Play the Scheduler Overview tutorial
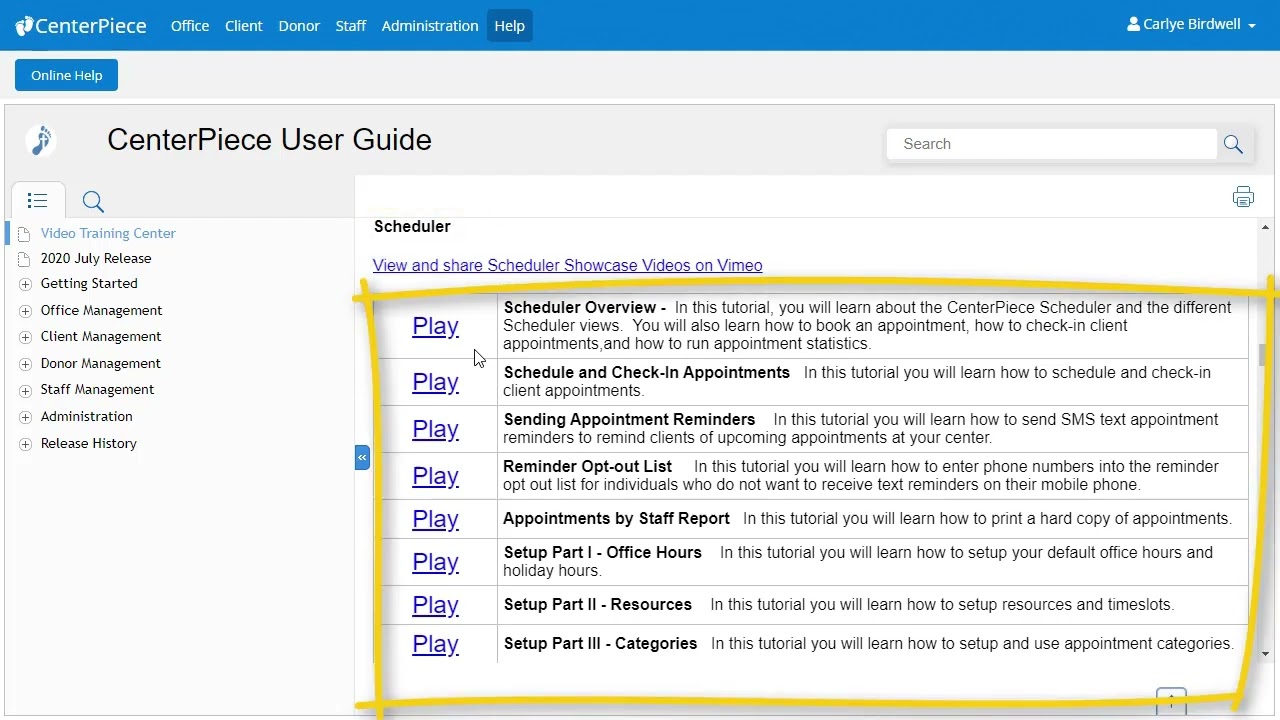The width and height of the screenshot is (1280, 720). [x=435, y=326]
